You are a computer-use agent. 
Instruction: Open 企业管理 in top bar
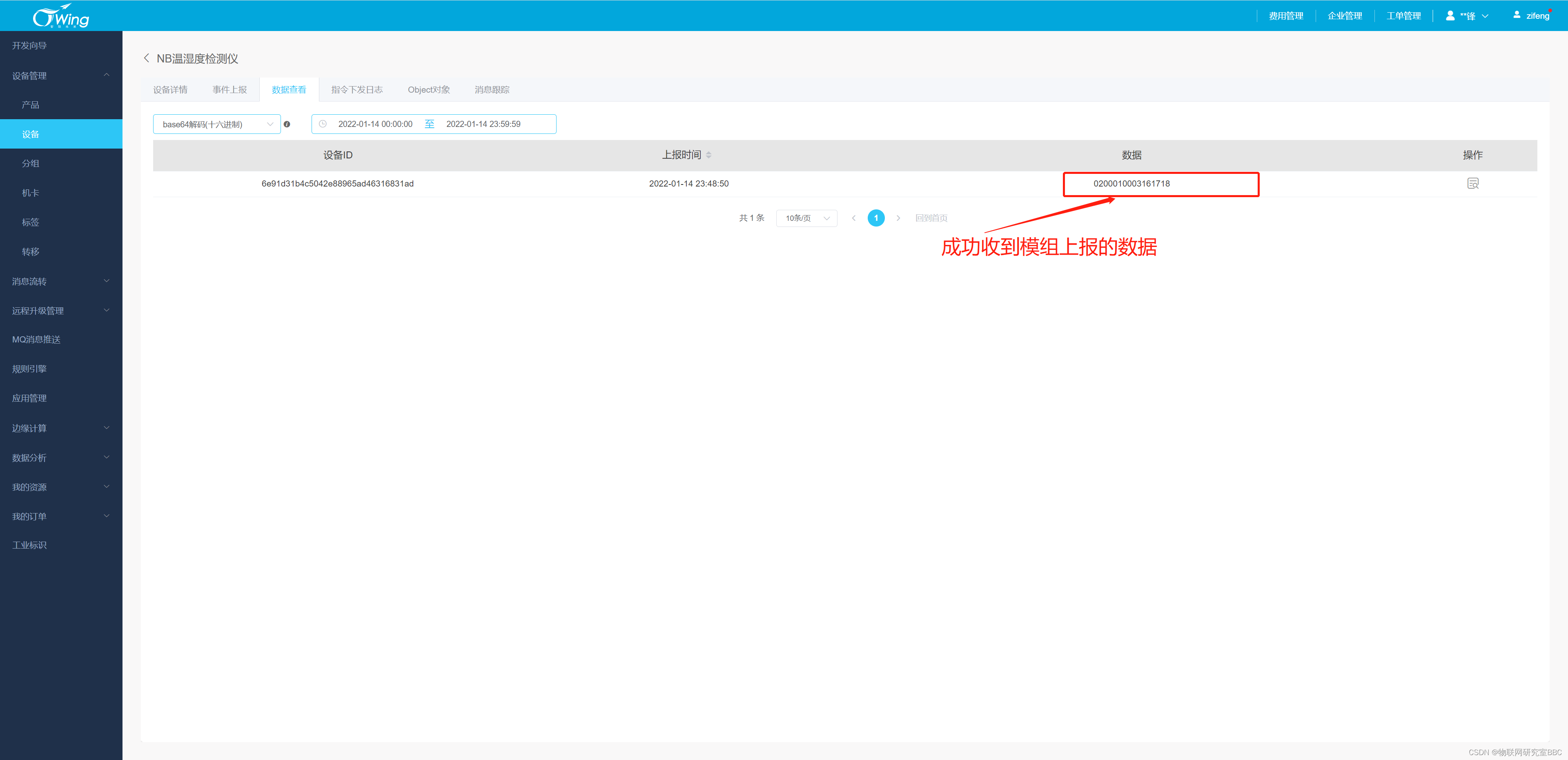click(1345, 16)
